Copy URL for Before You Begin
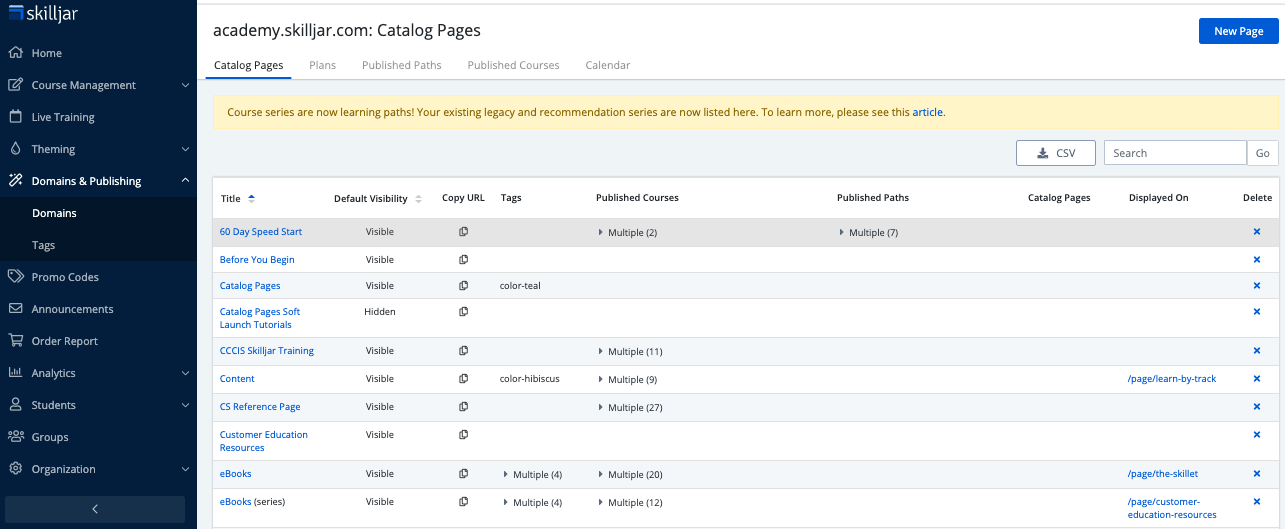This screenshot has height=529, width=1285. [x=463, y=260]
